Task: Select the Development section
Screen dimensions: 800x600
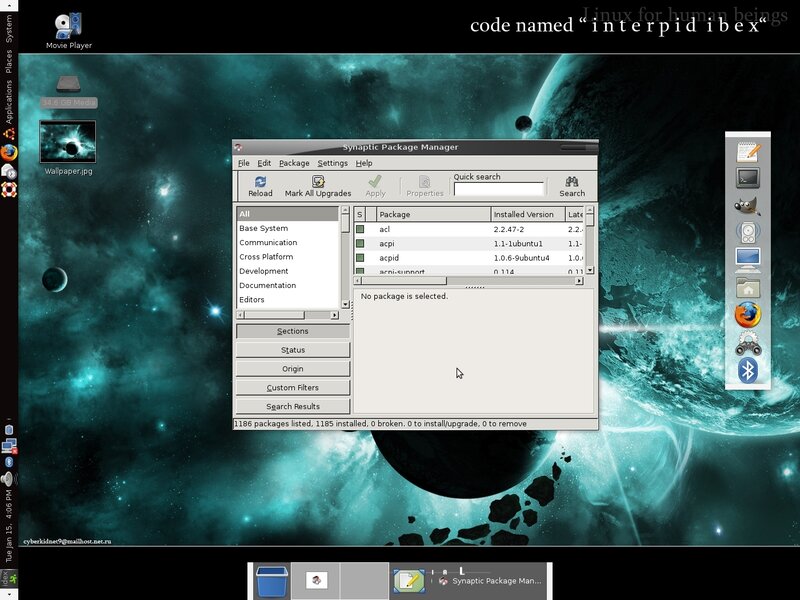Action: click(287, 271)
